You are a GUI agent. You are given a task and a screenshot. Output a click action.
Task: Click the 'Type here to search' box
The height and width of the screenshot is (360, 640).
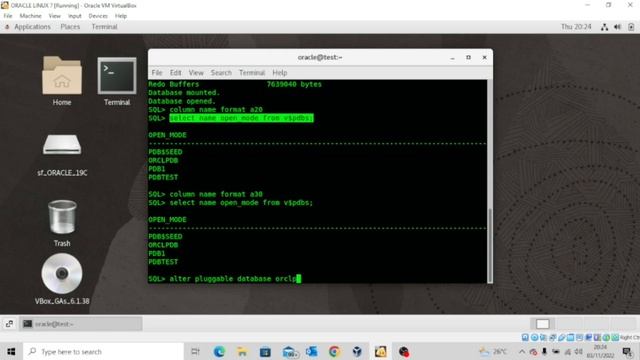pyautogui.click(x=104, y=351)
